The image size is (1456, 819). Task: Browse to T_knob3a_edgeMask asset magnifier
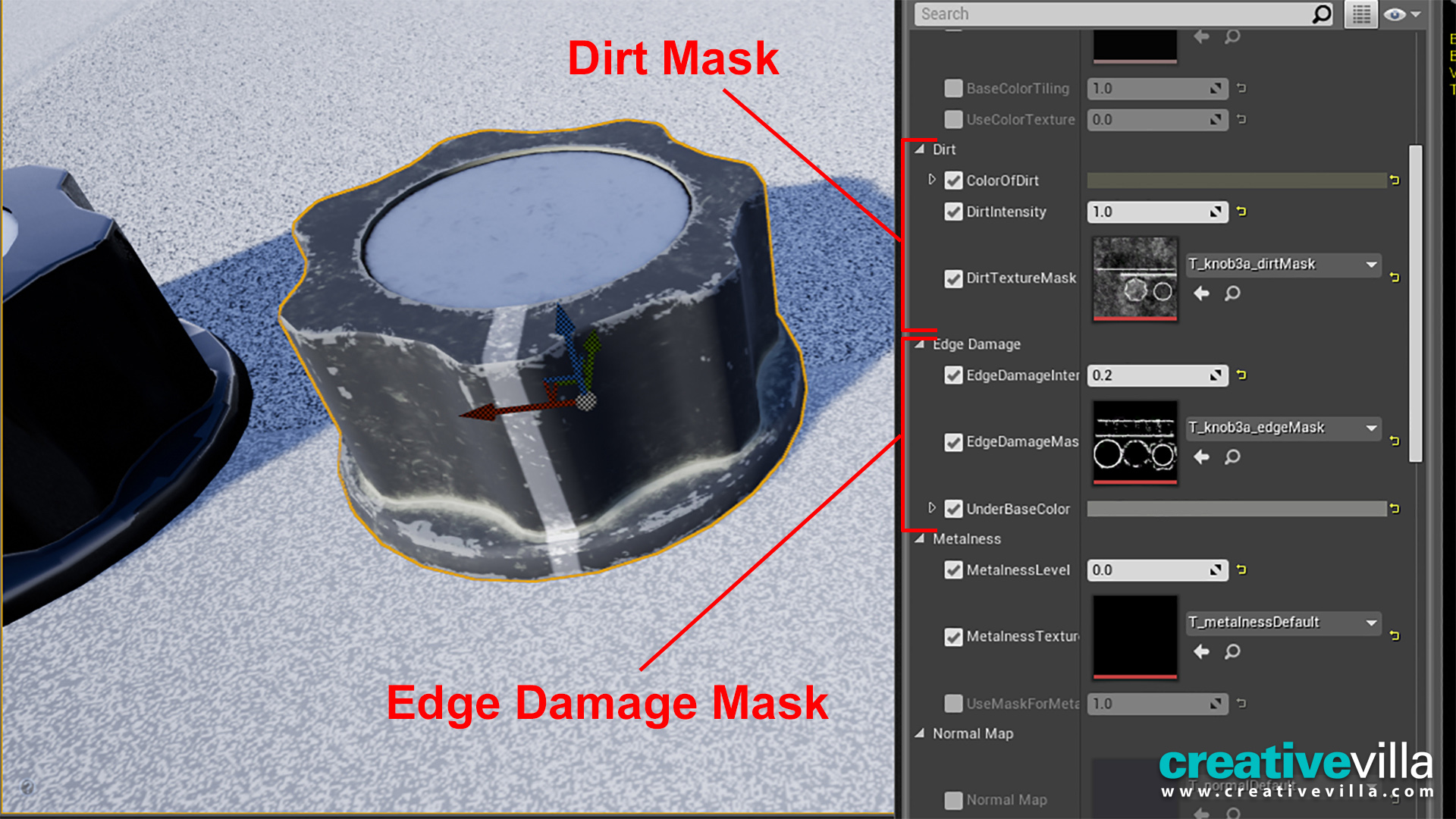(1233, 457)
